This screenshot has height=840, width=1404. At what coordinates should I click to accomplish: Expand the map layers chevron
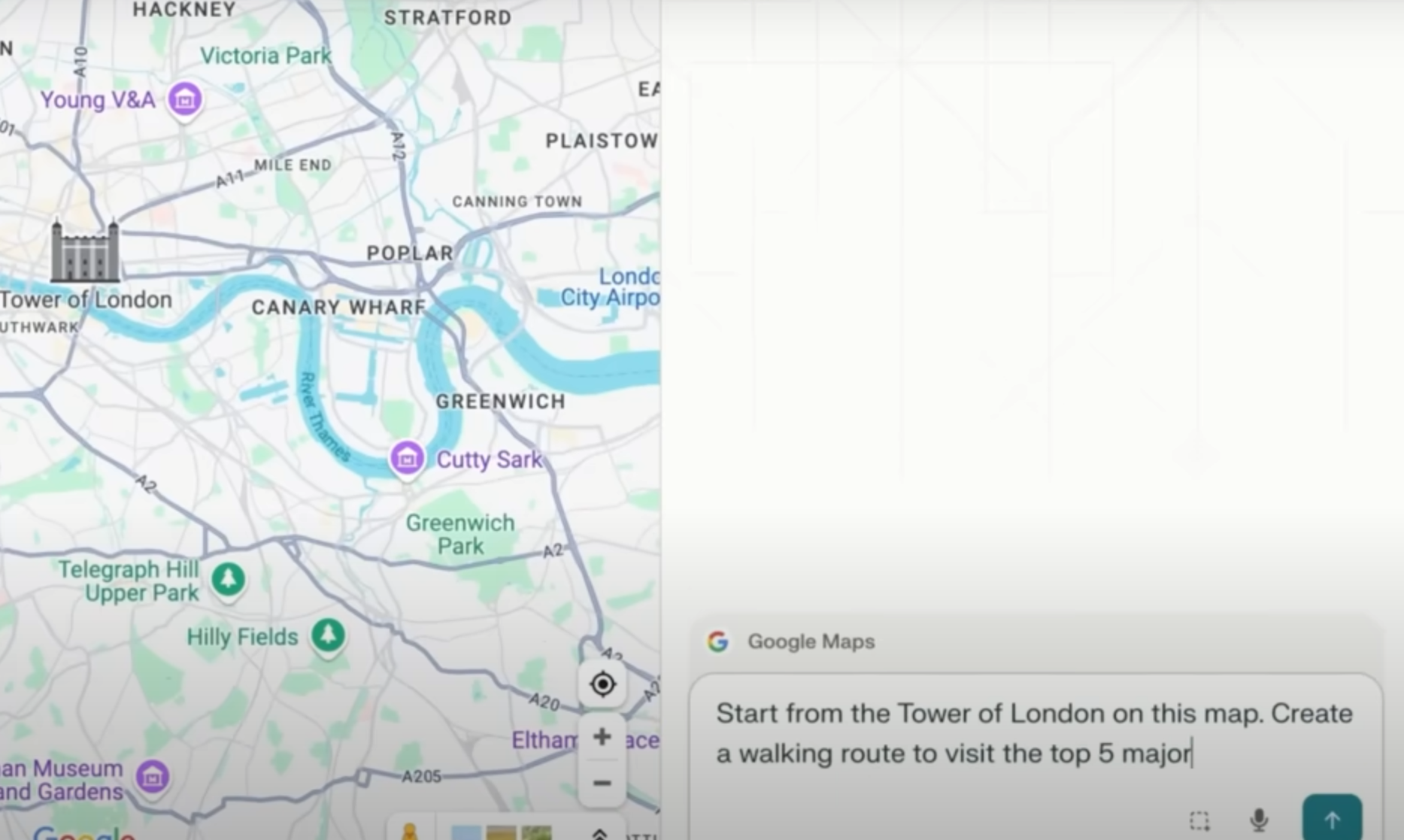point(599,833)
